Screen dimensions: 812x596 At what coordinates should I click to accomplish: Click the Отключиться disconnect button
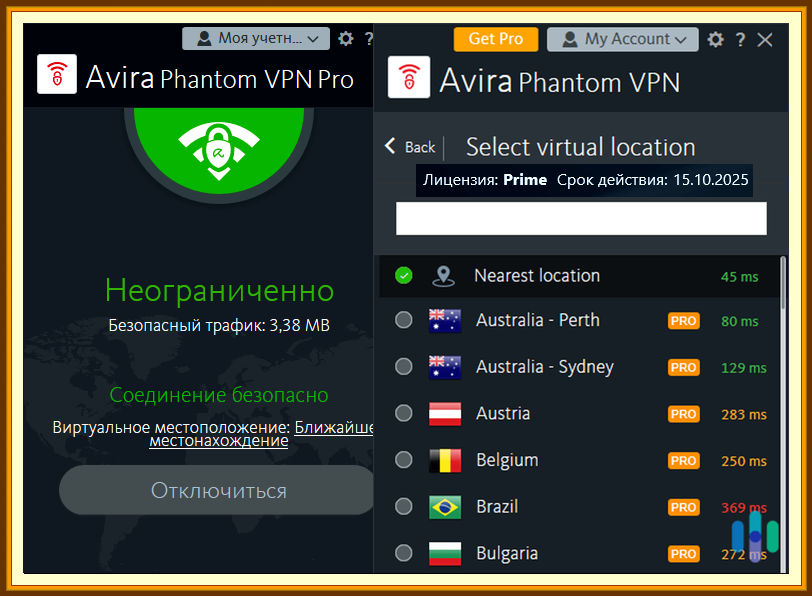pos(218,490)
